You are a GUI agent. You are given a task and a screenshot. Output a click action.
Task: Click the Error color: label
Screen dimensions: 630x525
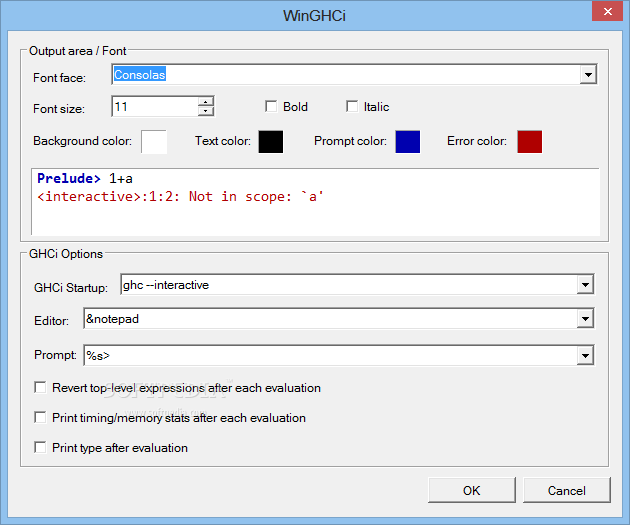point(477,141)
